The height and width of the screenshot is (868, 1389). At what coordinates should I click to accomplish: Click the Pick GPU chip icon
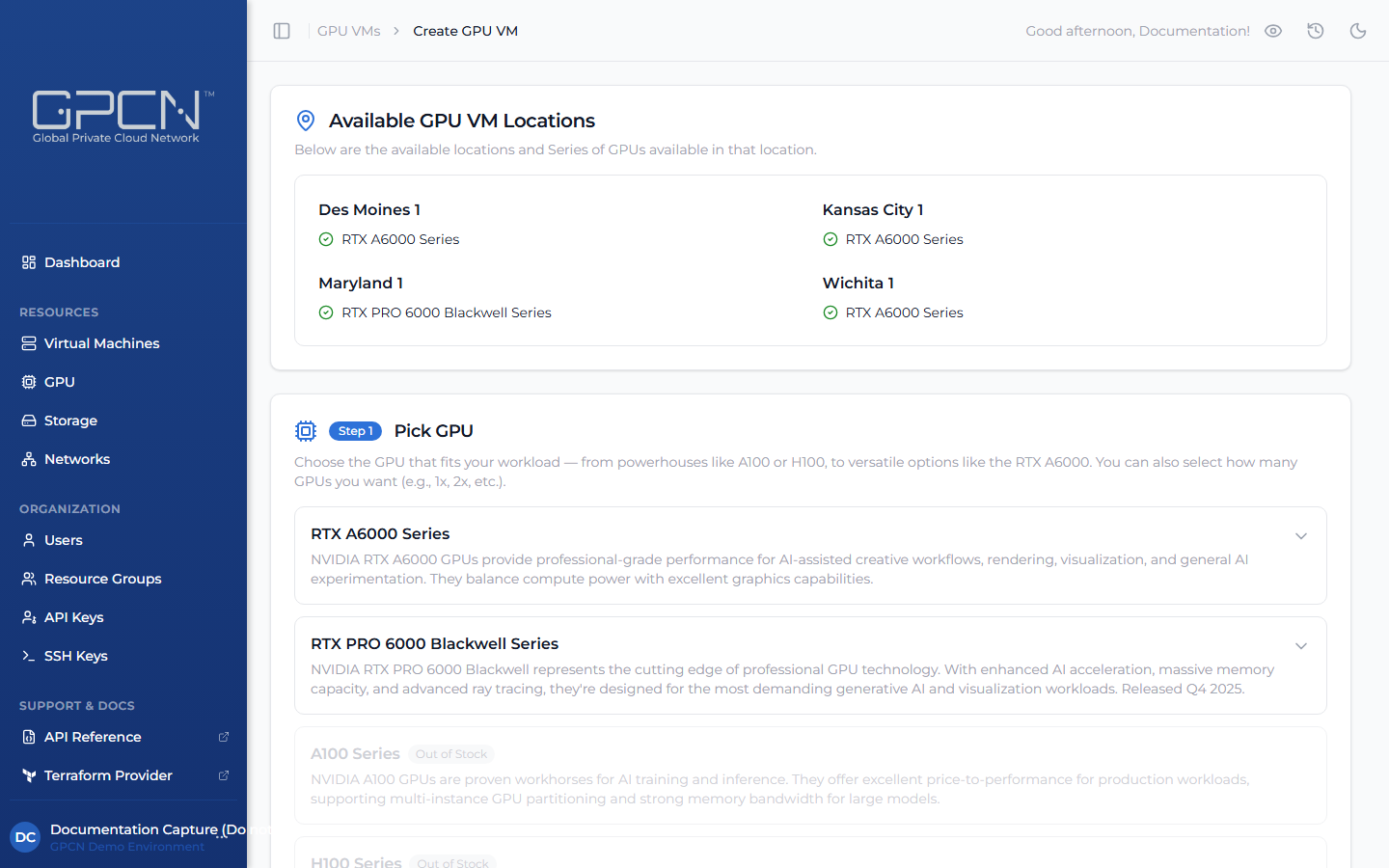306,431
